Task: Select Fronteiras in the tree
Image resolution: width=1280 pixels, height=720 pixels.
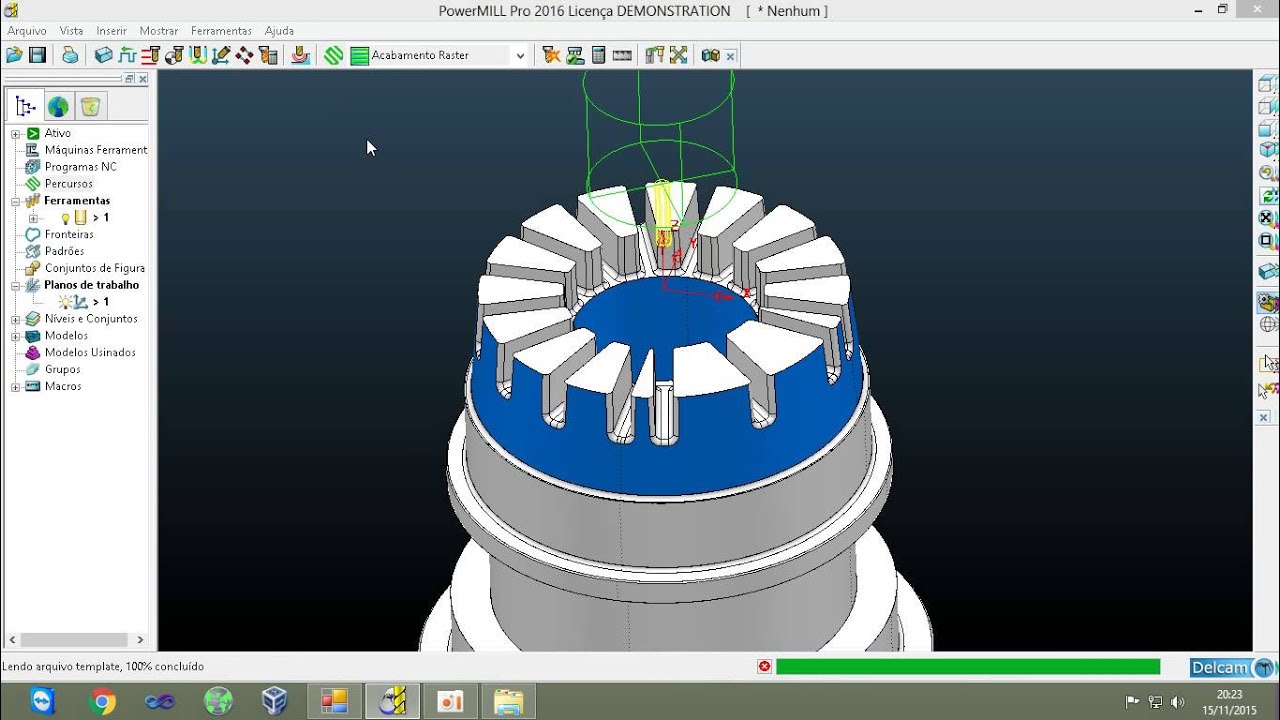Action: point(69,235)
